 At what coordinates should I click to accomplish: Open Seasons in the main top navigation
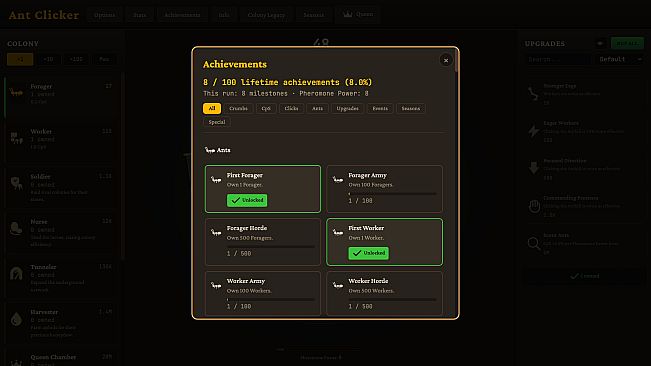(313, 15)
